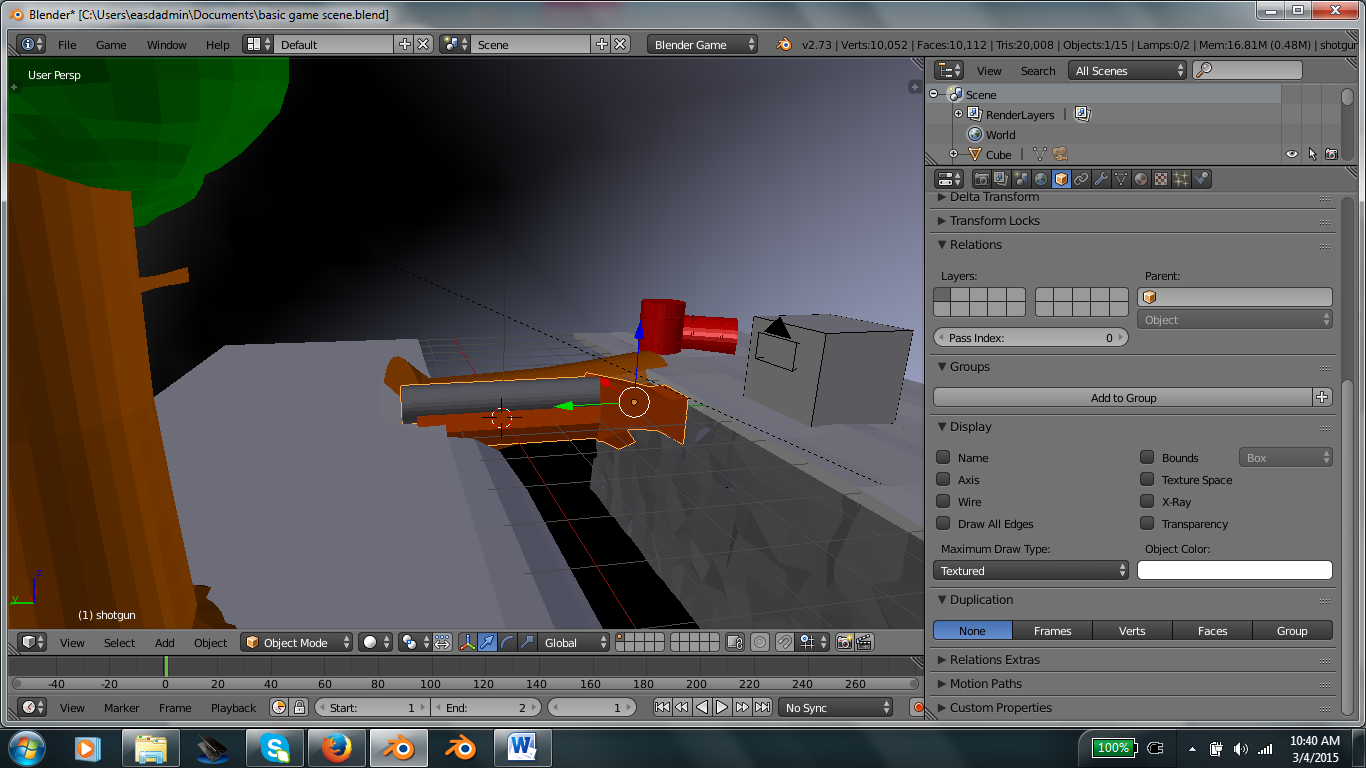1366x768 pixels.
Task: Toggle Cube selectability arrow in outliner
Action: (1312, 154)
